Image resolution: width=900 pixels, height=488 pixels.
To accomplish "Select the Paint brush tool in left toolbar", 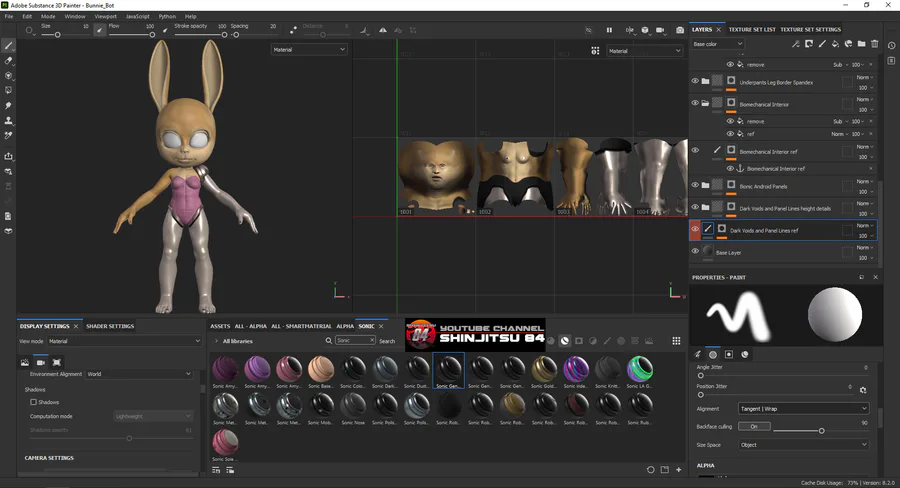I will coord(9,45).
